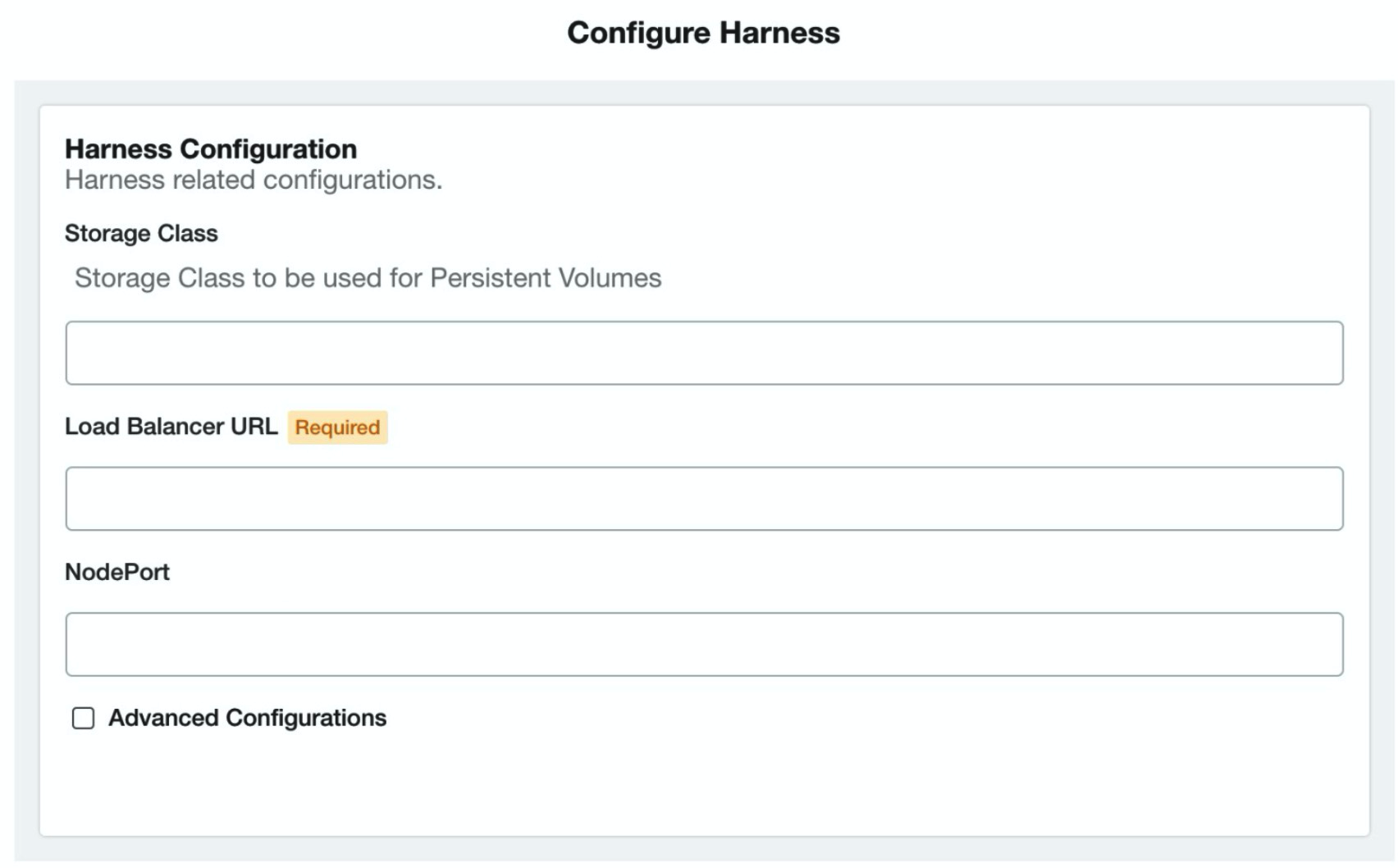Screen dimensions: 1398x868
Task: Select the NodePort text box
Action: [x=704, y=644]
